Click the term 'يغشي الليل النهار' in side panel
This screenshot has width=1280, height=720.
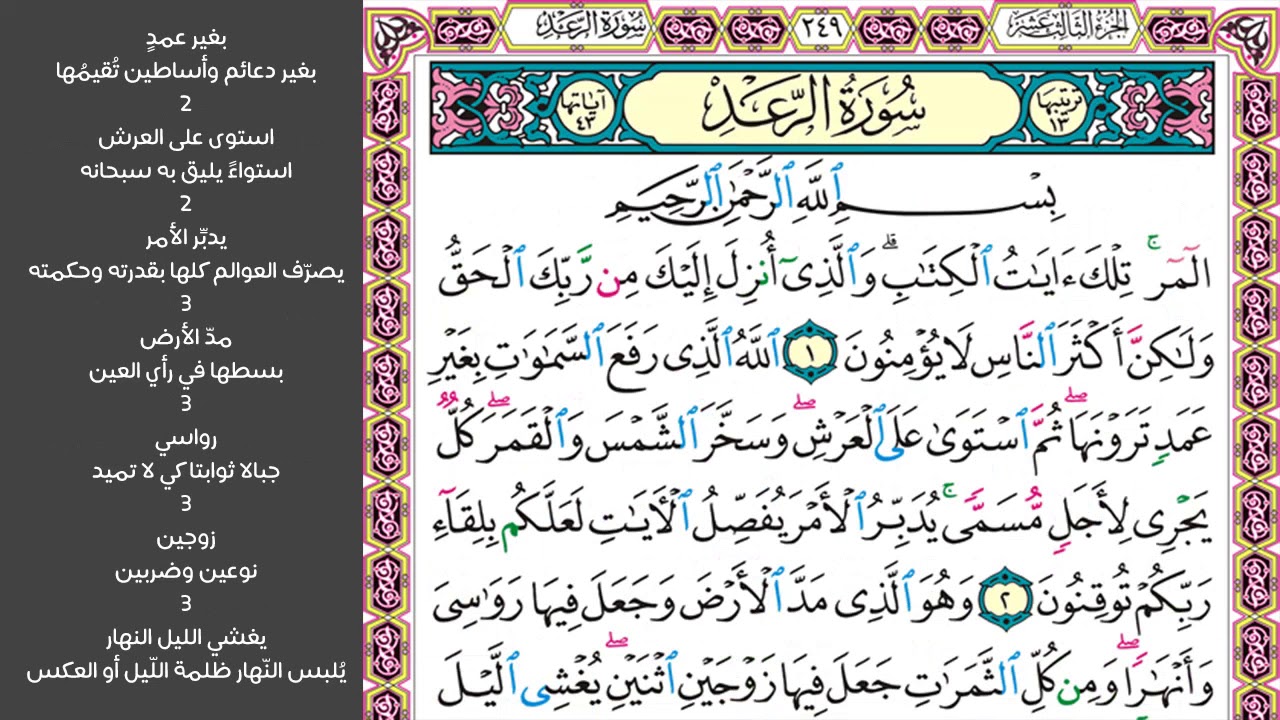186,638
